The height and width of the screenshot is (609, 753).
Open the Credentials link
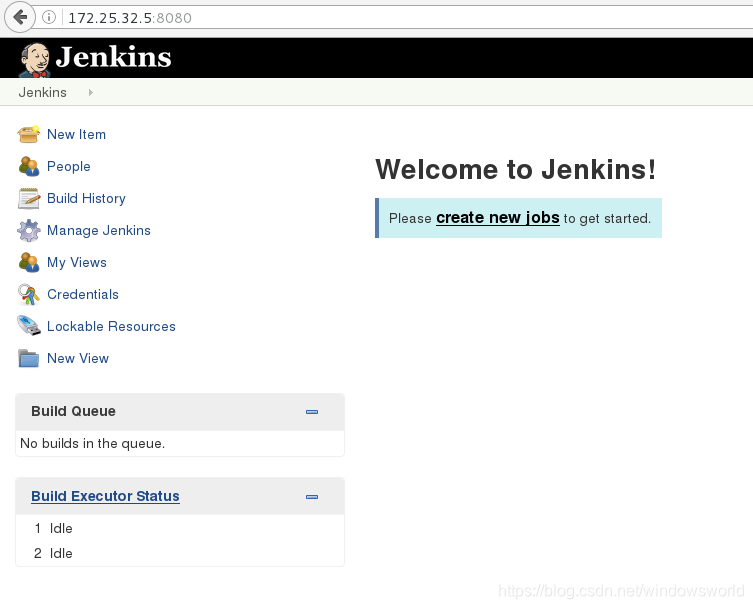[83, 294]
